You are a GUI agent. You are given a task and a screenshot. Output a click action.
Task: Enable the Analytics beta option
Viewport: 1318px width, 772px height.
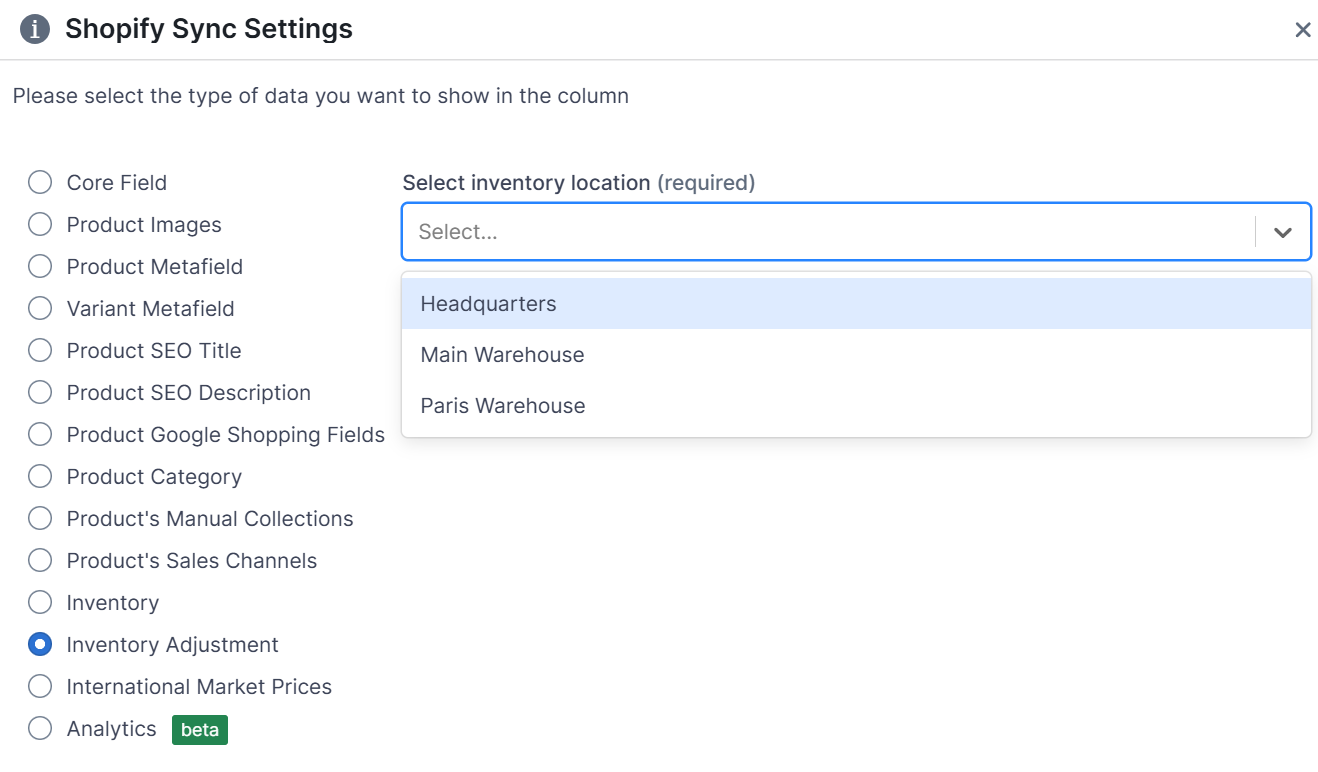click(40, 728)
